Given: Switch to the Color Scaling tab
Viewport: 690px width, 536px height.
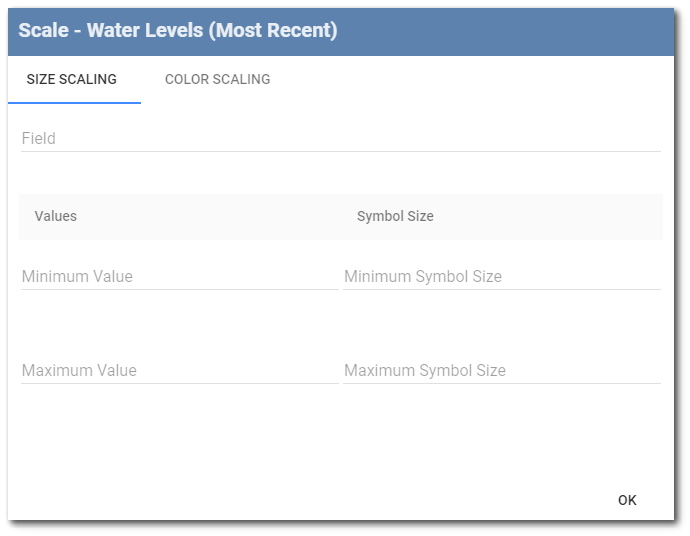Looking at the screenshot, I should [x=217, y=79].
